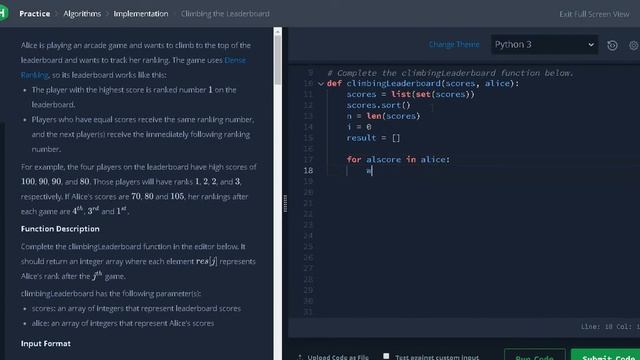Screen dimensions: 640x360
Task: Enable Test against custom input checkbox
Action: (386, 356)
